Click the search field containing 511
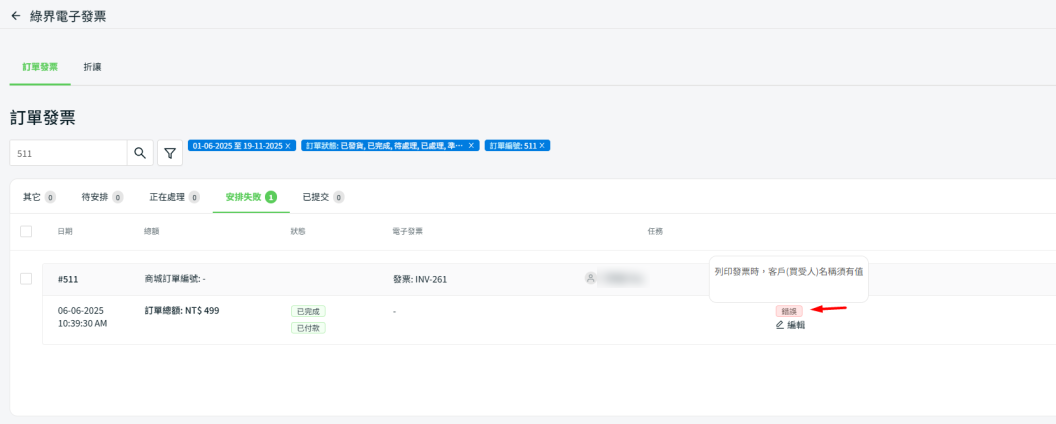 pos(68,153)
